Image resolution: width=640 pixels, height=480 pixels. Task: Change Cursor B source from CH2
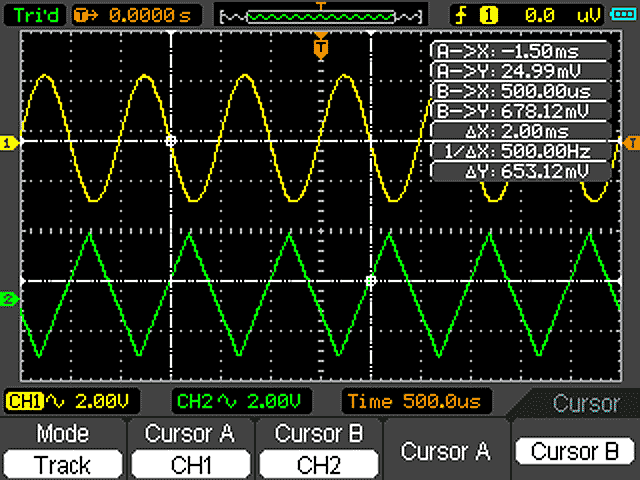(319, 451)
